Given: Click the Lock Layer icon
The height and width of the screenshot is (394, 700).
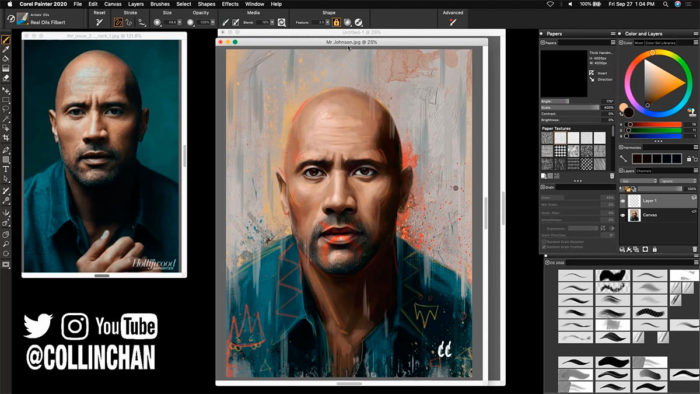Looking at the screenshot, I should click(655, 249).
